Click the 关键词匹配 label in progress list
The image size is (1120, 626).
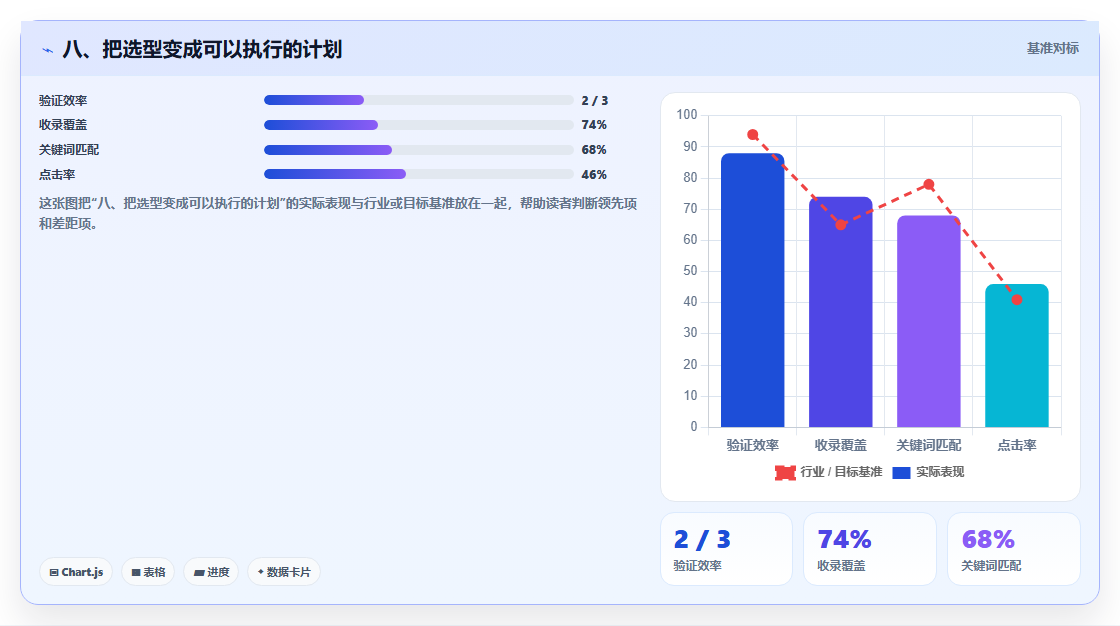[x=69, y=150]
